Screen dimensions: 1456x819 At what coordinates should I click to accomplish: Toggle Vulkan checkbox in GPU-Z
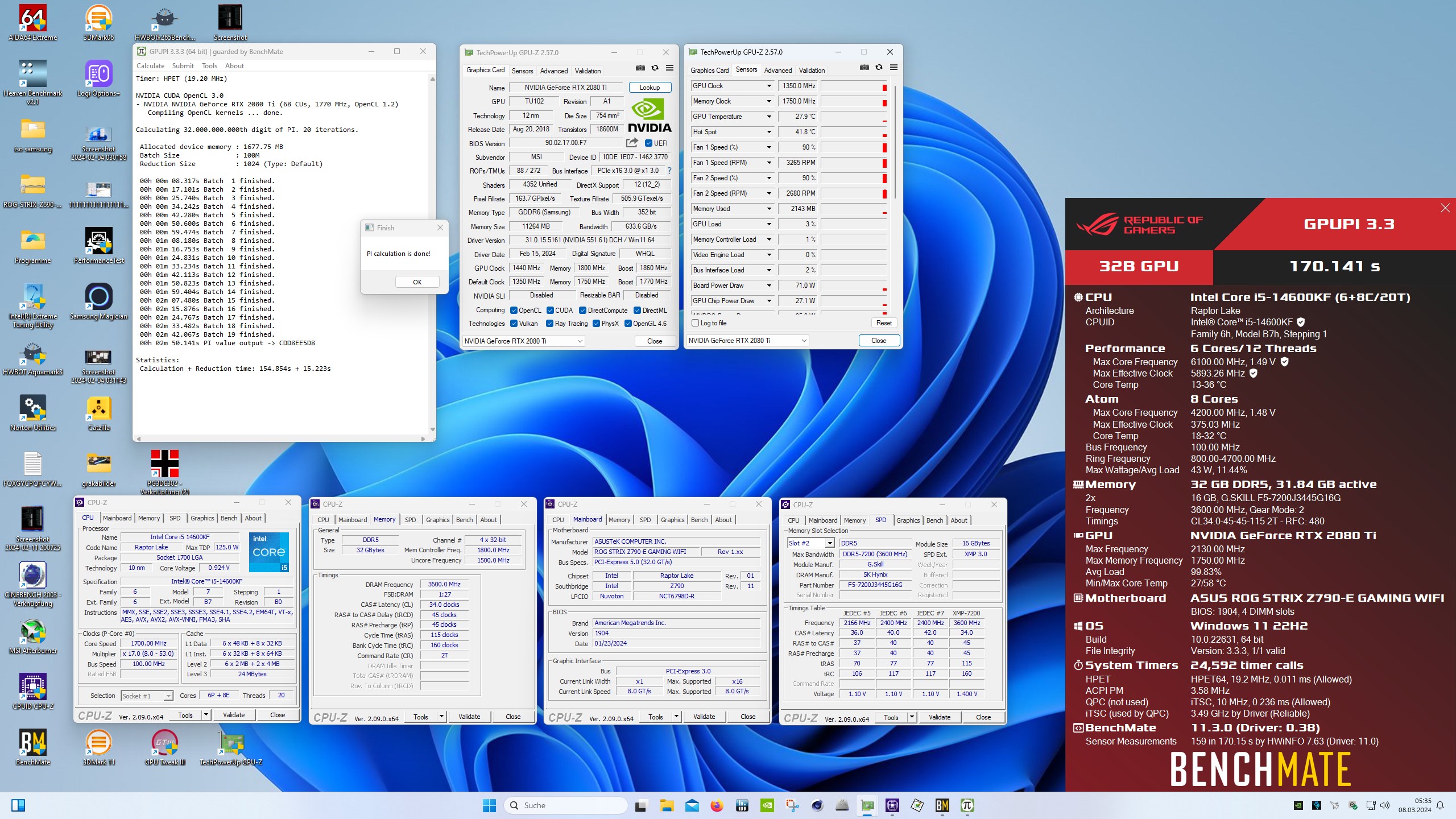pos(514,324)
